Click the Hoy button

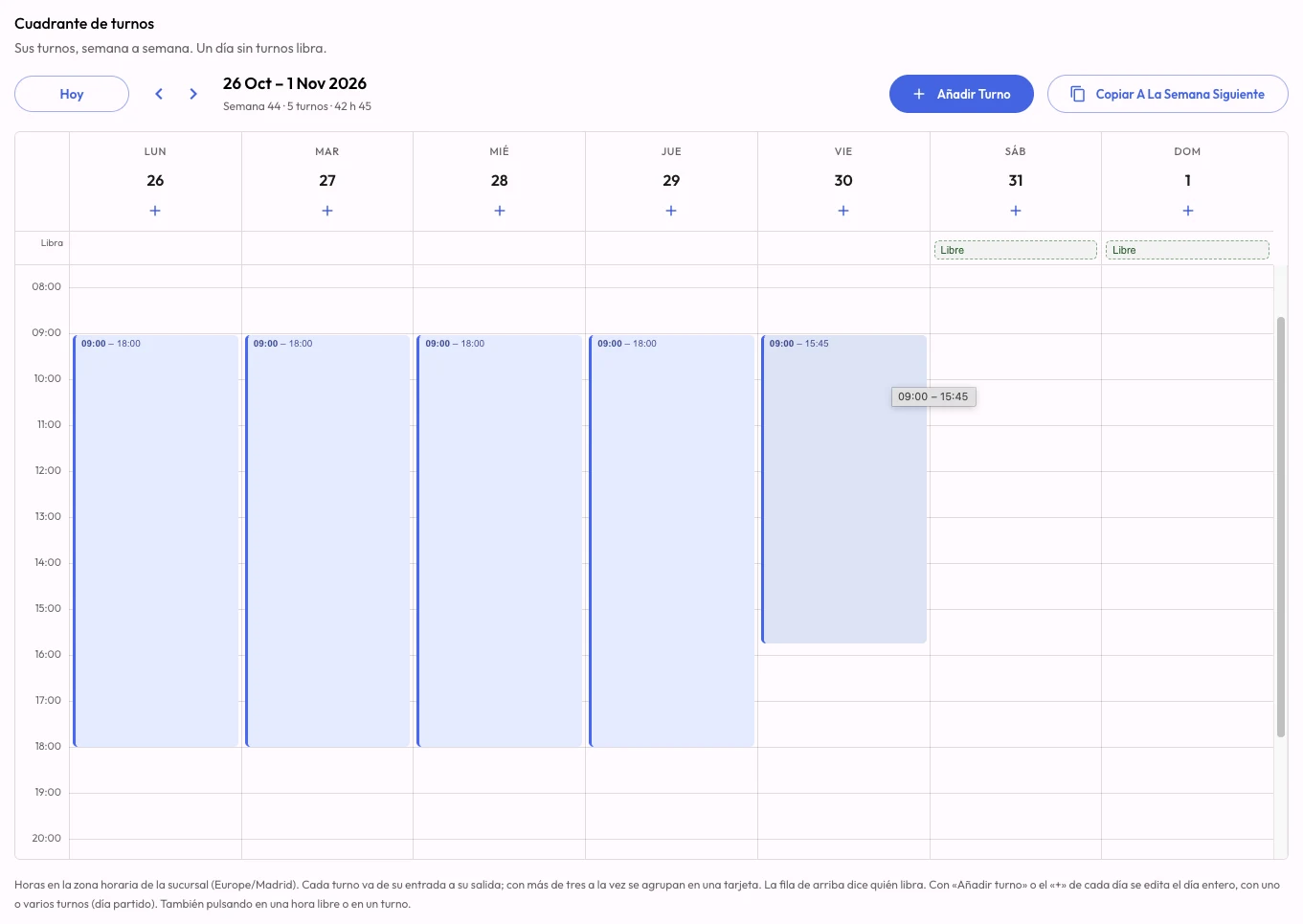click(x=72, y=94)
